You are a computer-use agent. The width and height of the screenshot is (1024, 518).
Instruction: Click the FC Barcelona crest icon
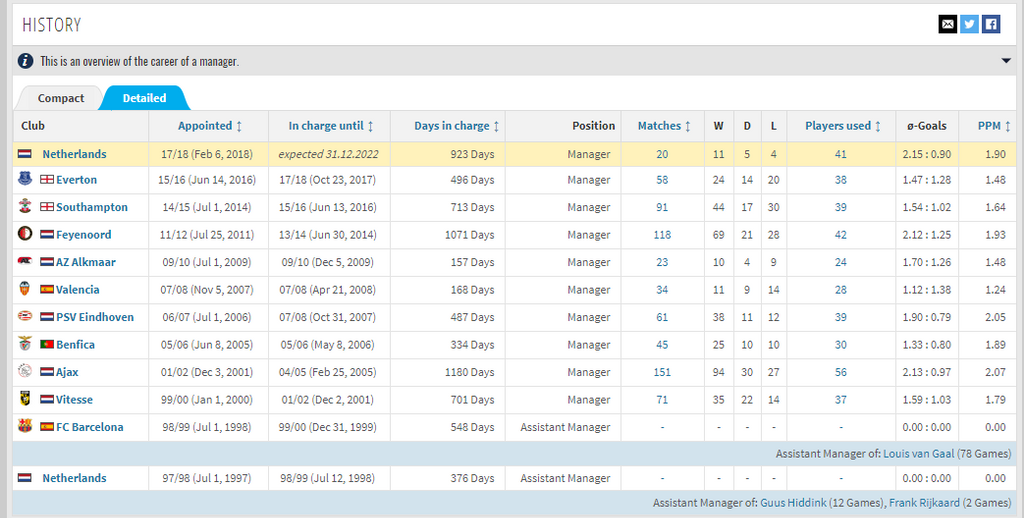[25, 426]
